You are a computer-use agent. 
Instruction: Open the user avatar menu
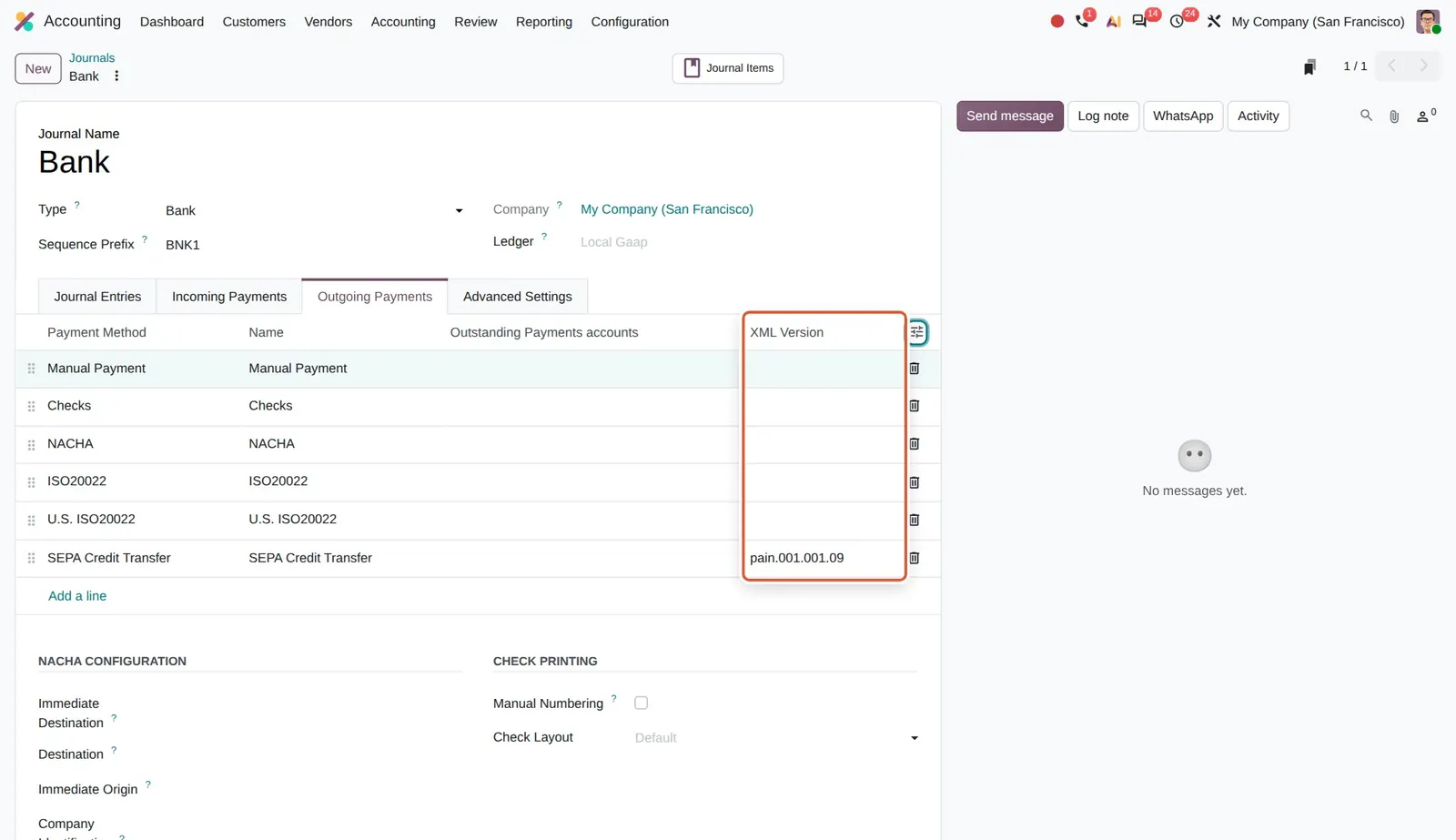tap(1428, 21)
